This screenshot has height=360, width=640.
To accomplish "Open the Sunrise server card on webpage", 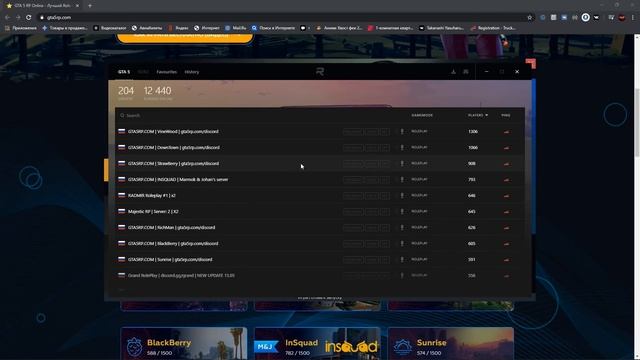I will coord(451,343).
